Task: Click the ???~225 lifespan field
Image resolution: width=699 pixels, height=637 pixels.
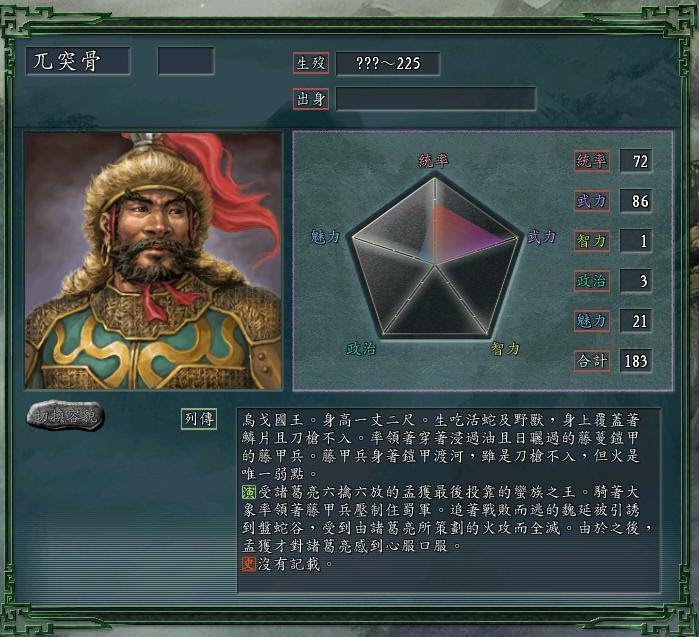Action: tap(388, 63)
